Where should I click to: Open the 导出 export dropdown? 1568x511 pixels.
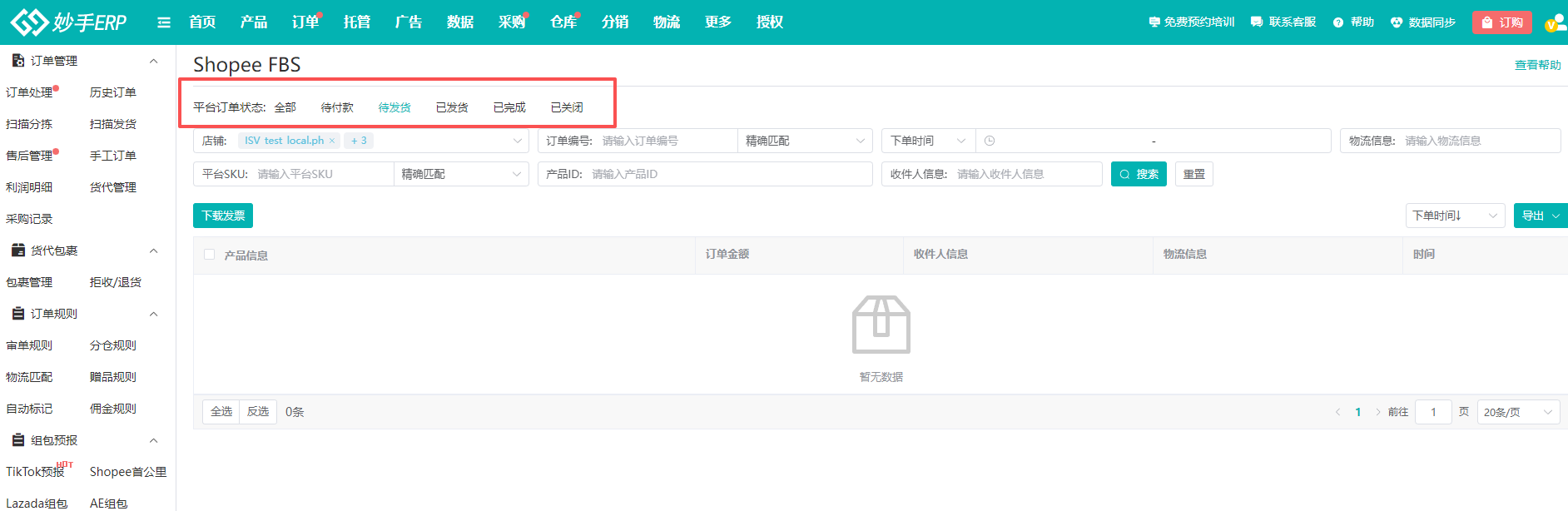coord(1541,216)
